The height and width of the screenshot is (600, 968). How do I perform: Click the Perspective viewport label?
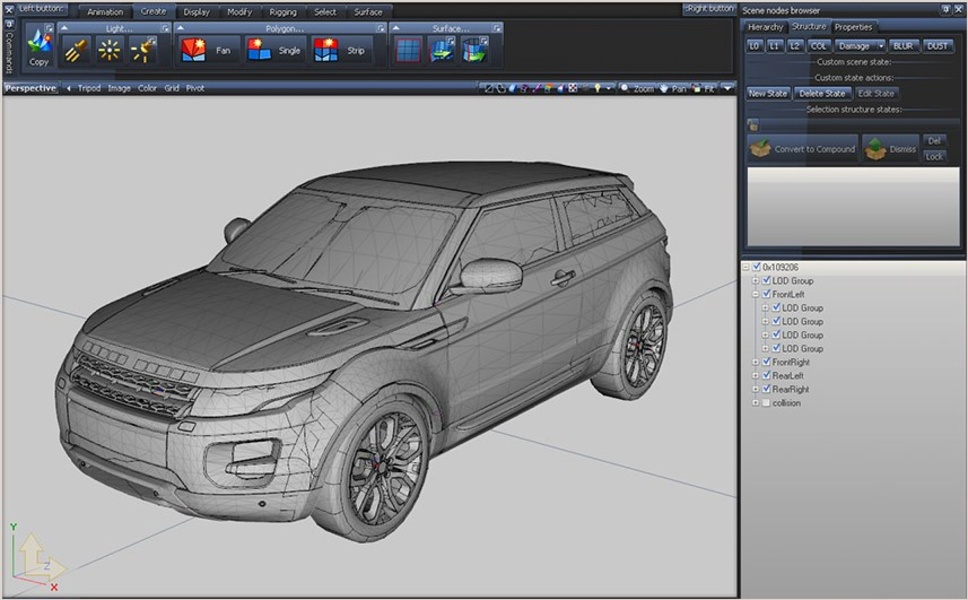[30, 88]
